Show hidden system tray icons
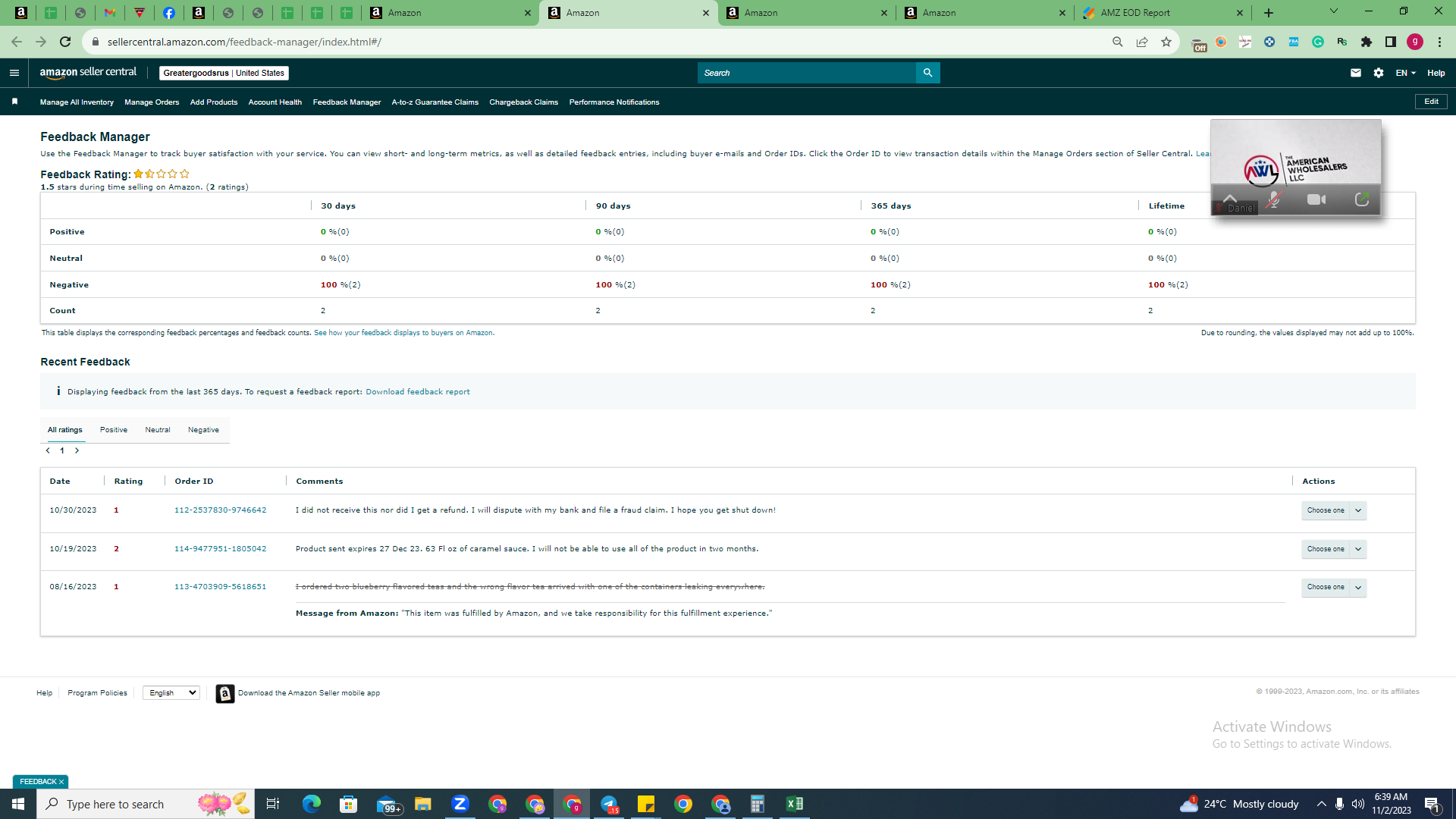Viewport: 1456px width, 819px height. pos(1321,804)
